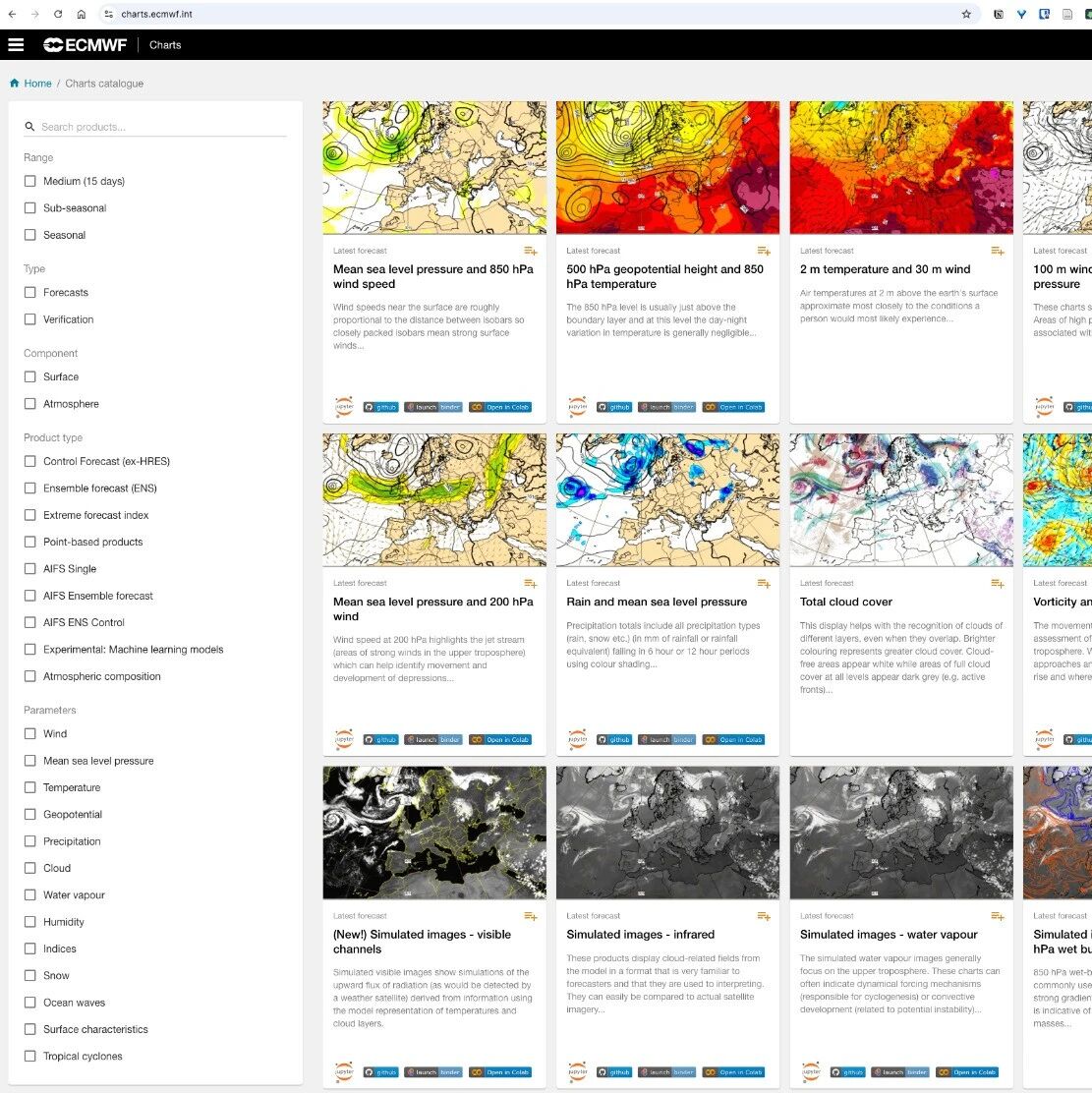
Task: Check the Precipitation parameter filter
Action: [29, 841]
